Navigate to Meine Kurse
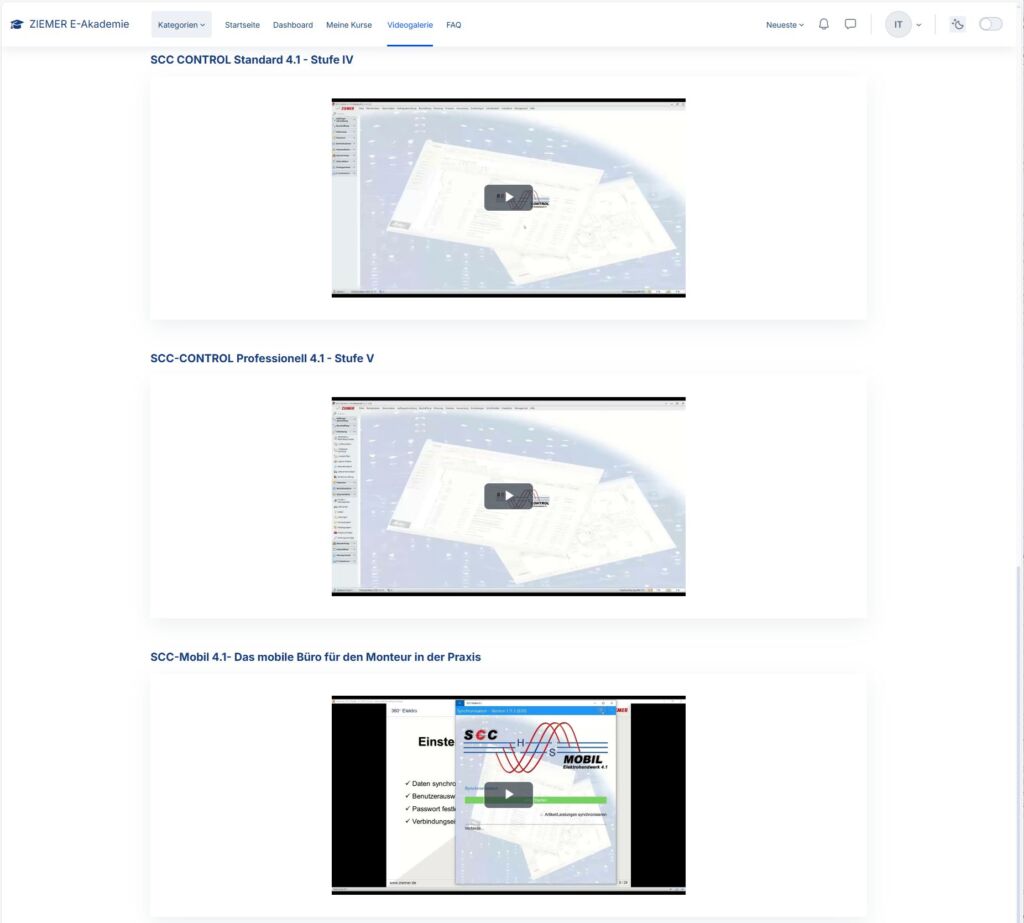The image size is (1024, 923). (x=349, y=25)
